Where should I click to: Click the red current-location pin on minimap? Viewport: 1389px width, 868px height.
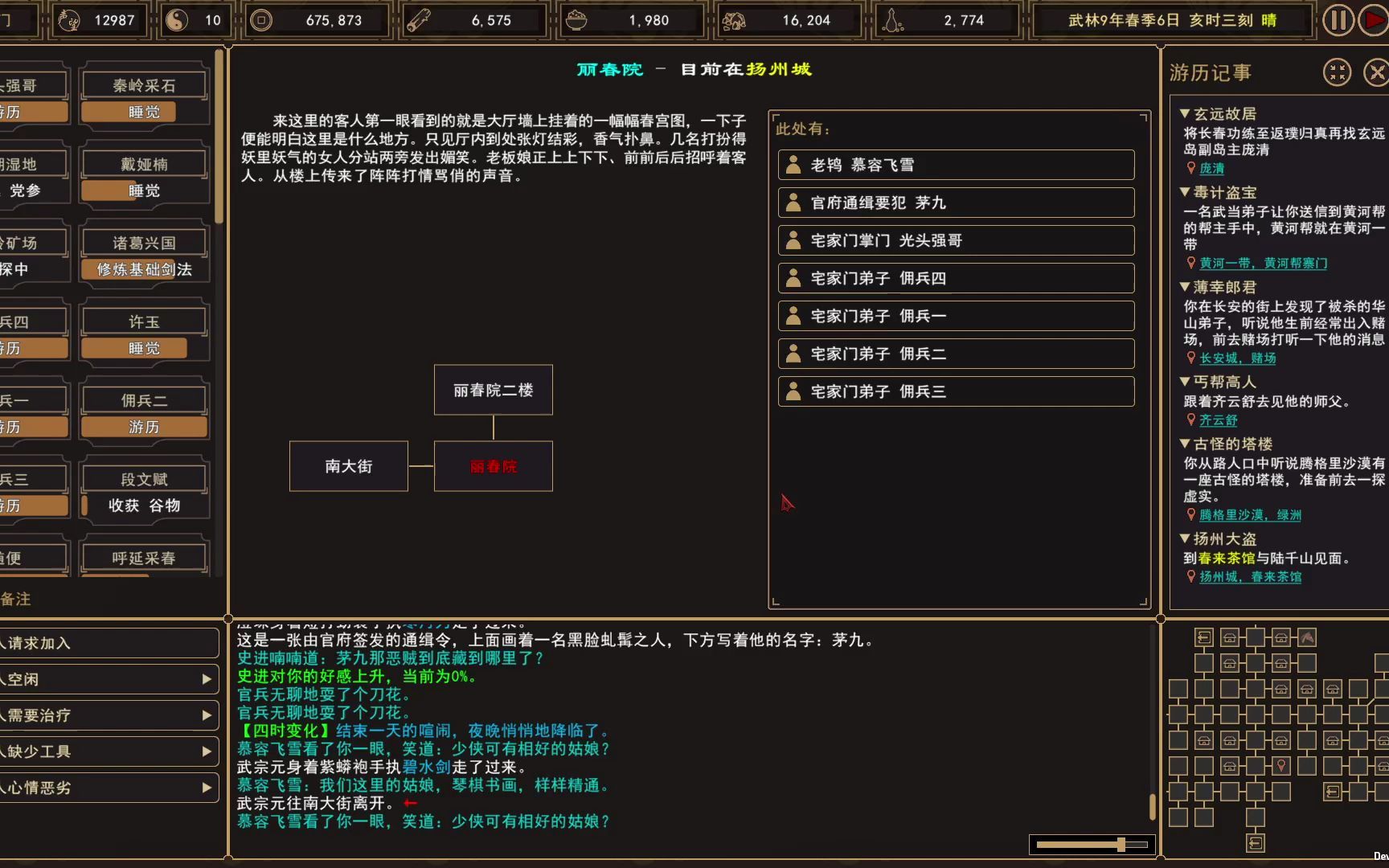1281,766
